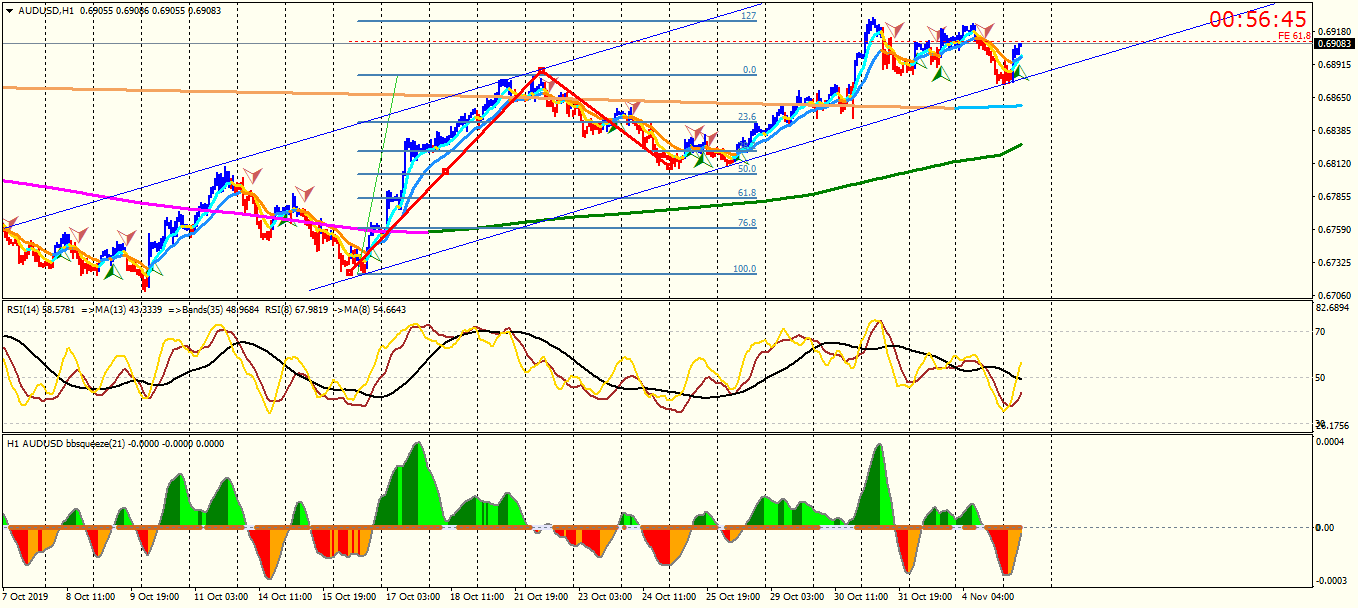1358x608 pixels.
Task: Click the 0.68120 price axis value
Action: click(1335, 164)
